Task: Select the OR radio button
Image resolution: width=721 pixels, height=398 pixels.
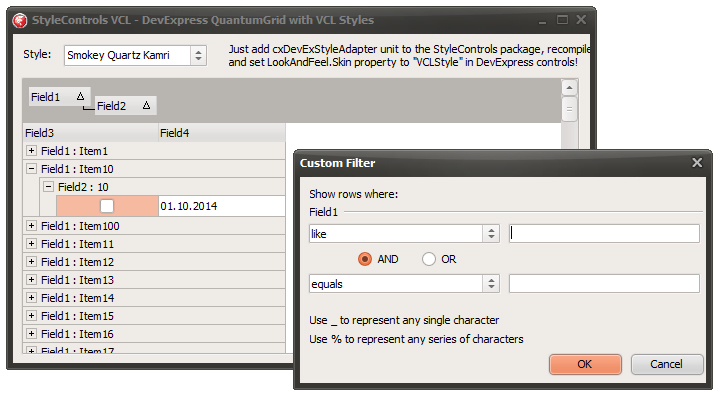Action: [429, 259]
